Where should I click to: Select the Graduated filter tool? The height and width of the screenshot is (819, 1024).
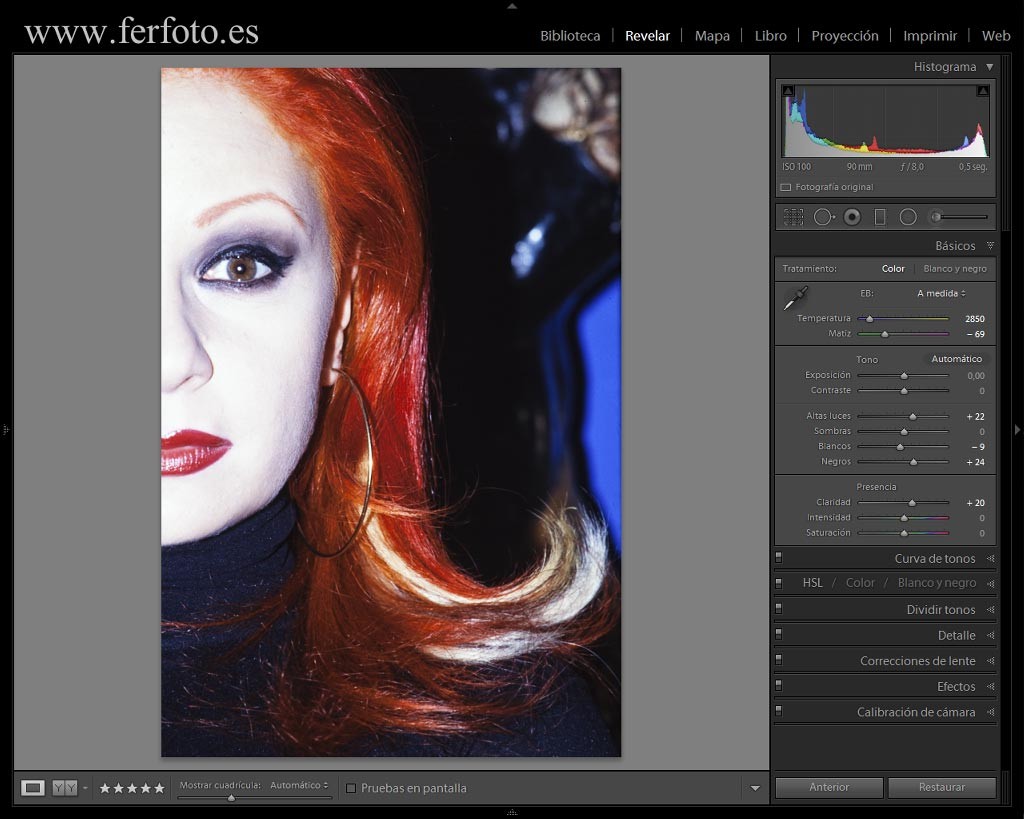click(880, 217)
